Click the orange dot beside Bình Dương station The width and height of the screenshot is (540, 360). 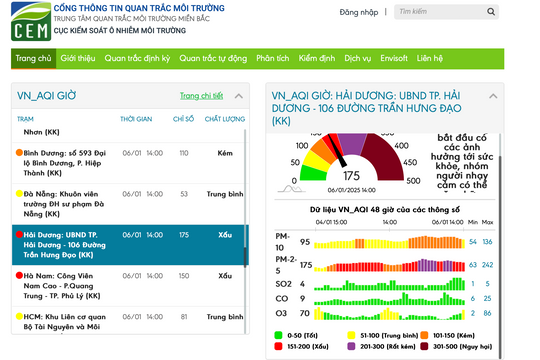(x=19, y=152)
